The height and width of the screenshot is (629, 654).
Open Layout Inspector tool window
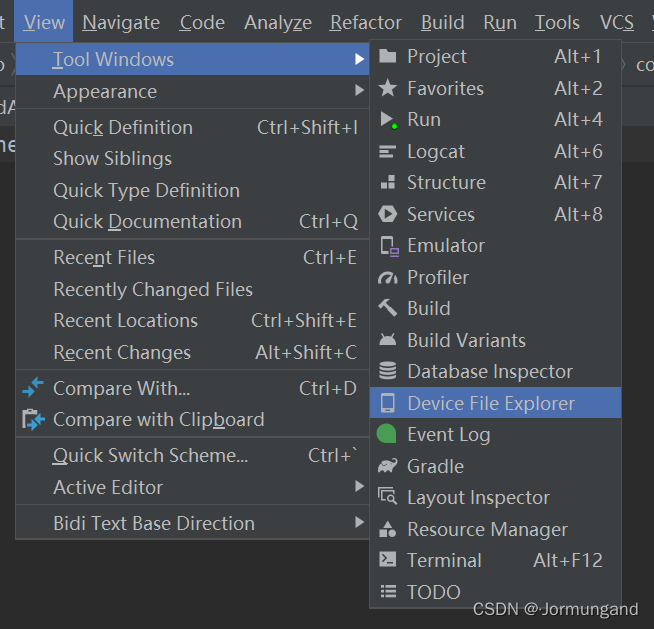tap(478, 498)
